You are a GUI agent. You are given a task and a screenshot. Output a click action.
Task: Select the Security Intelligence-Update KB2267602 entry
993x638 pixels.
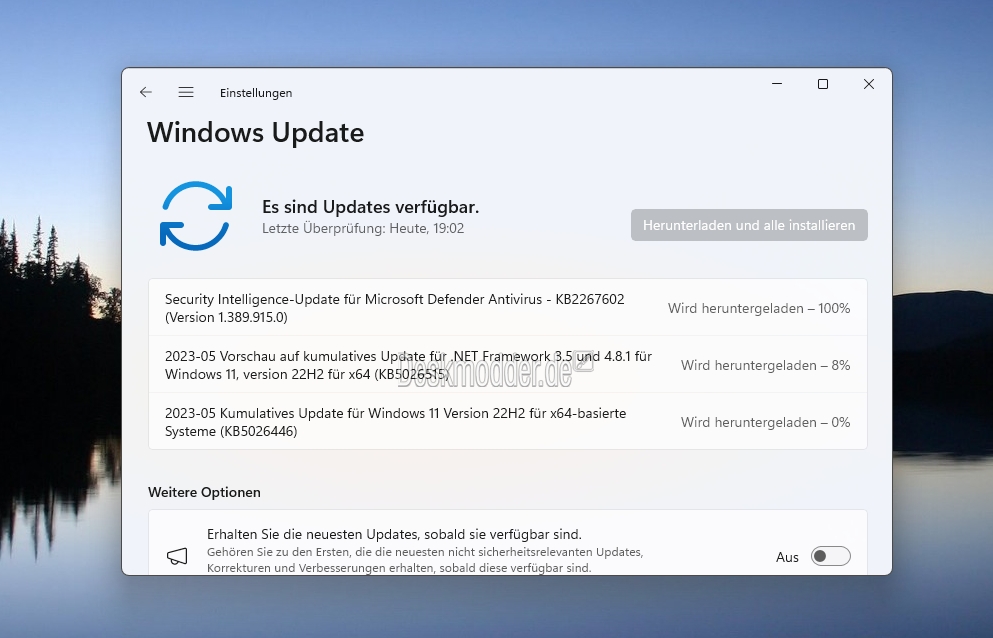click(508, 308)
